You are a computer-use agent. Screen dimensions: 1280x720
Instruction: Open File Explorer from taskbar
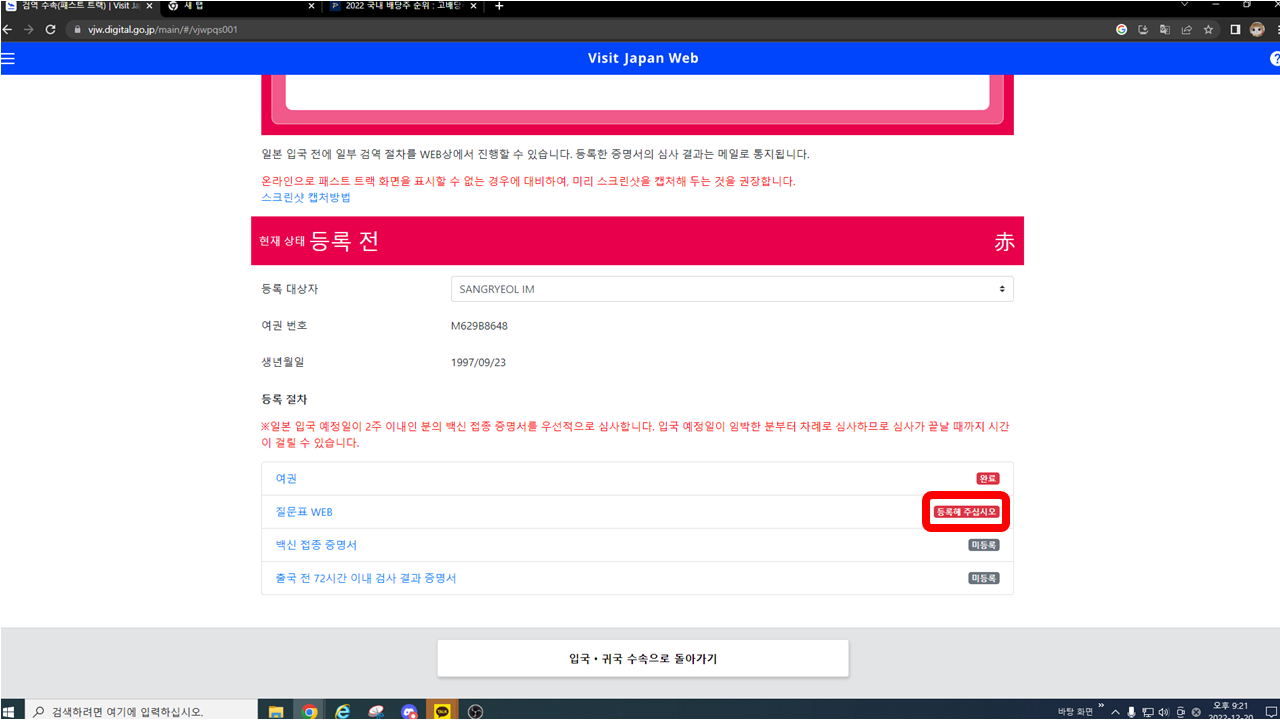pos(276,711)
